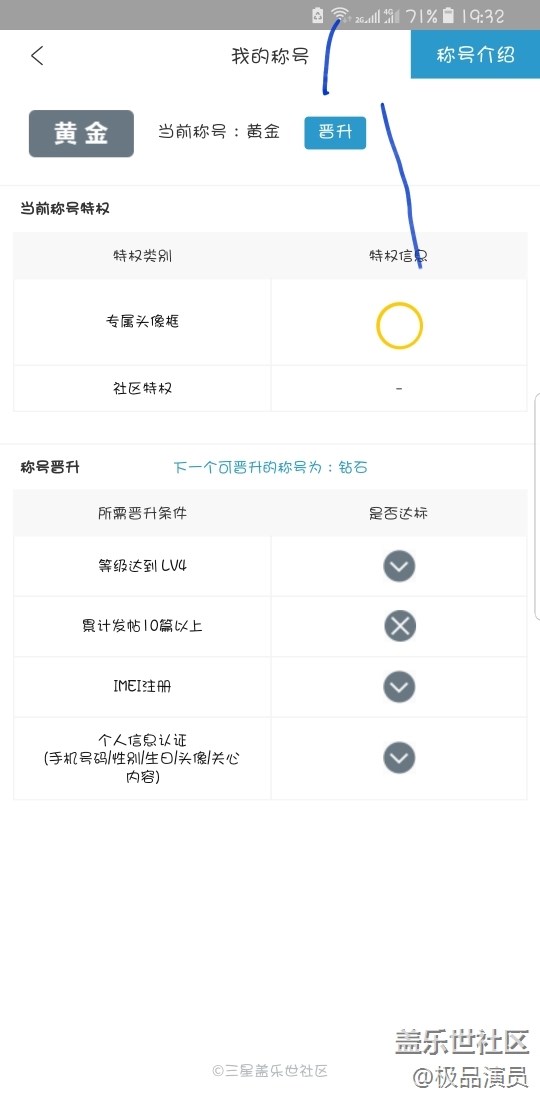
Task: Select the 专属头像框 row label
Action: (x=142, y=321)
